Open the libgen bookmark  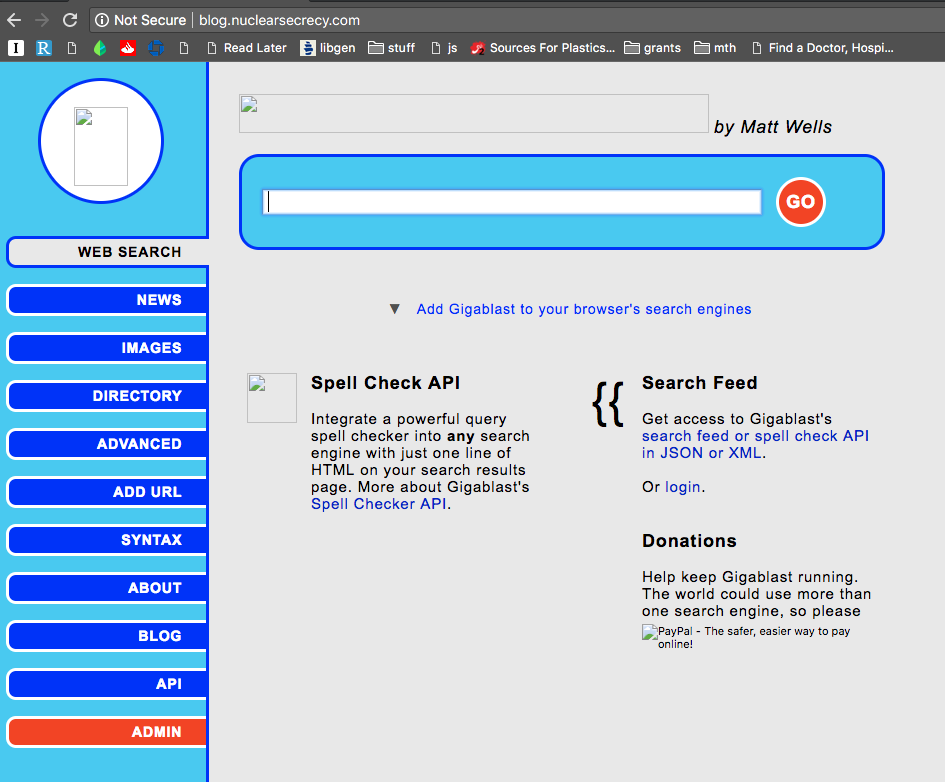click(328, 48)
